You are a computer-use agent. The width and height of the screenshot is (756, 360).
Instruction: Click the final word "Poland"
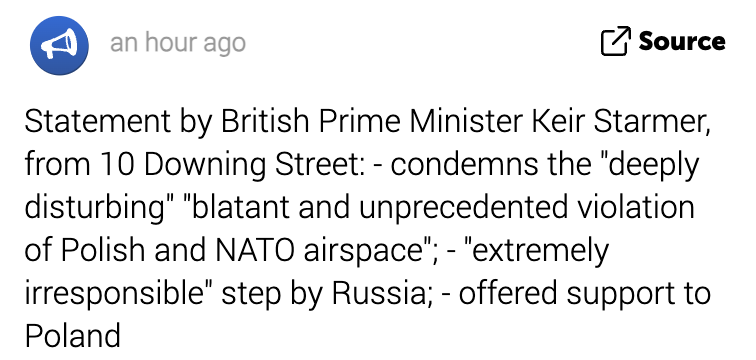(72, 336)
